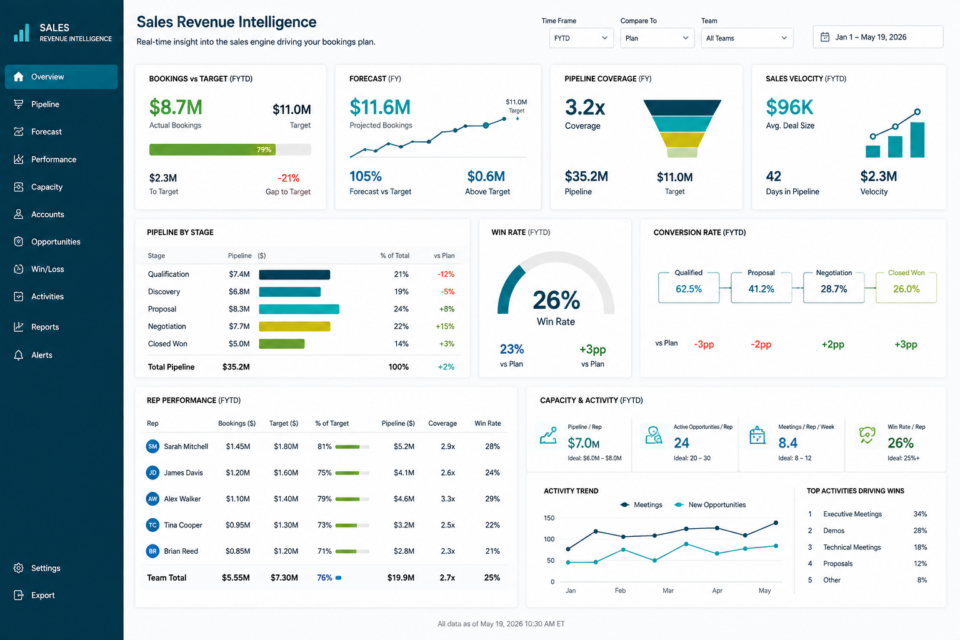This screenshot has width=960, height=640.
Task: Click the Coverage column header in Rep Performance
Action: (x=442, y=423)
